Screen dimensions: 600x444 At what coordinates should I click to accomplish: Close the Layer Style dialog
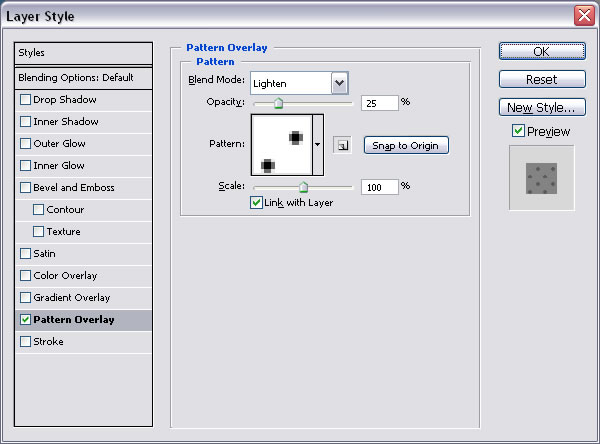point(584,16)
